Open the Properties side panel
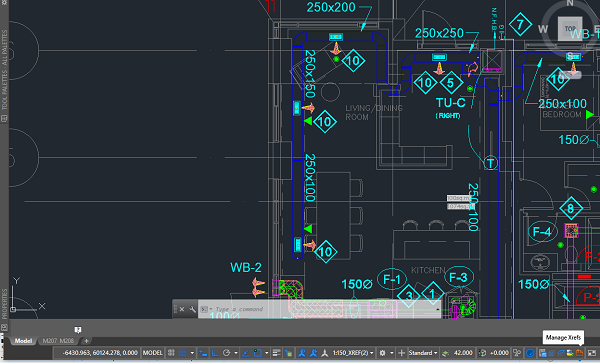Image resolution: width=600 pixels, height=364 pixels. (4, 304)
